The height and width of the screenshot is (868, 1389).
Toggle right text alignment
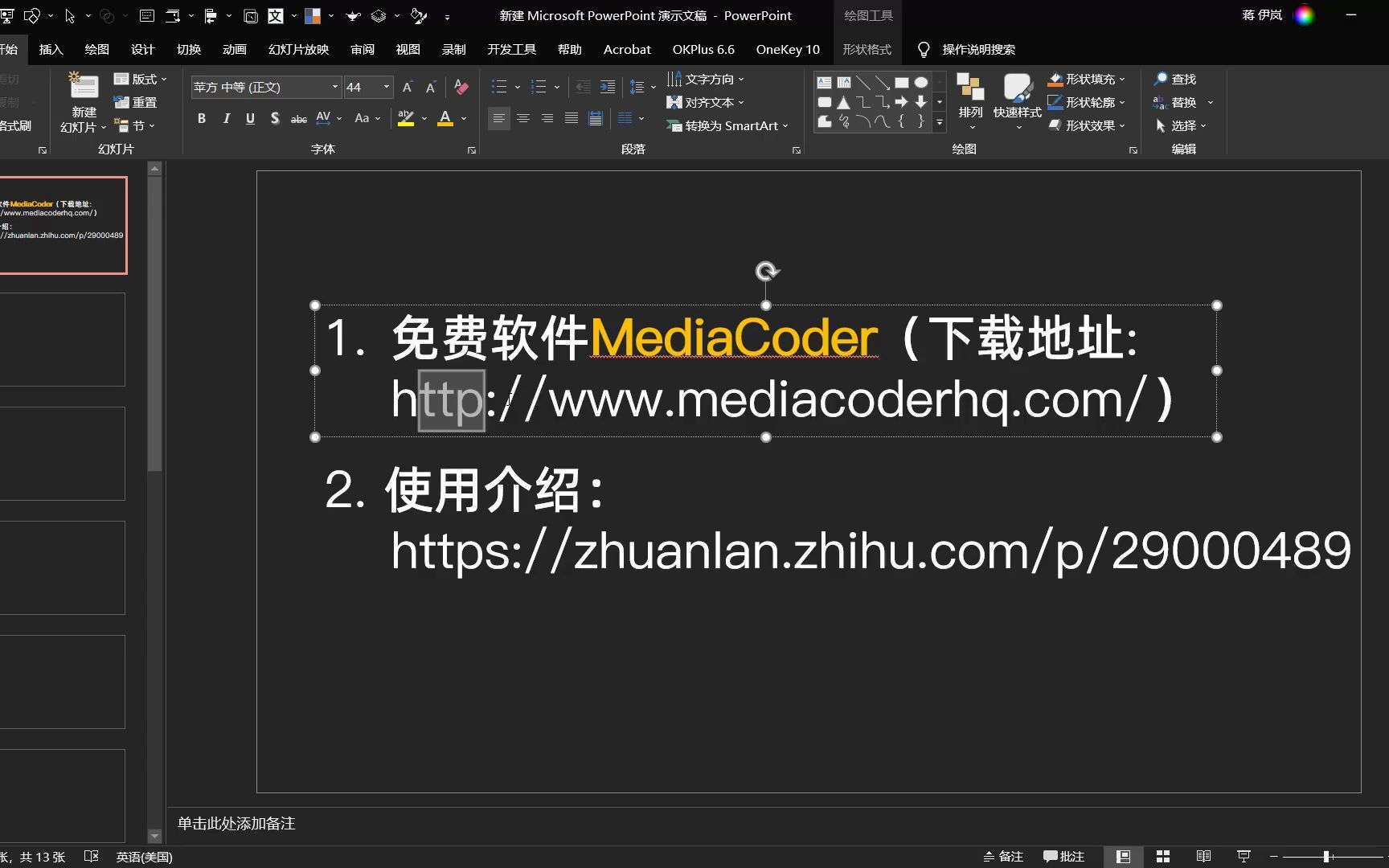[547, 118]
